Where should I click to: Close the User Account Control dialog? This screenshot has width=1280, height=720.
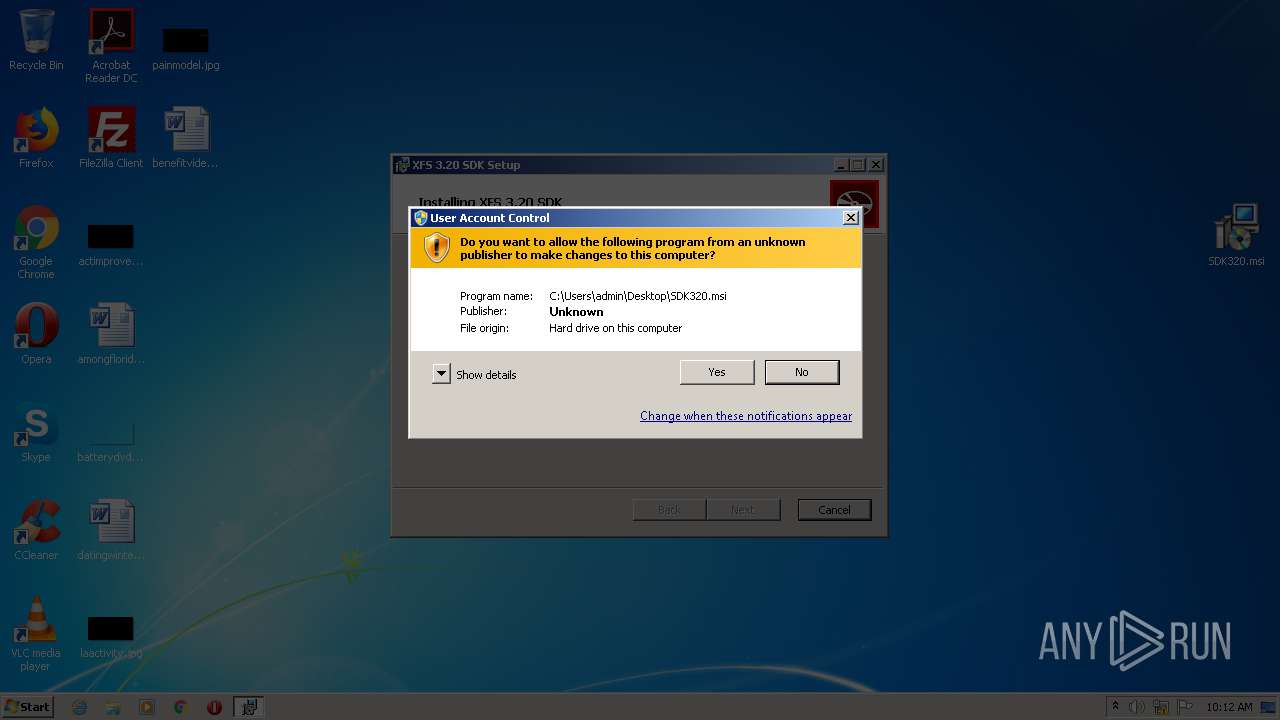point(850,217)
